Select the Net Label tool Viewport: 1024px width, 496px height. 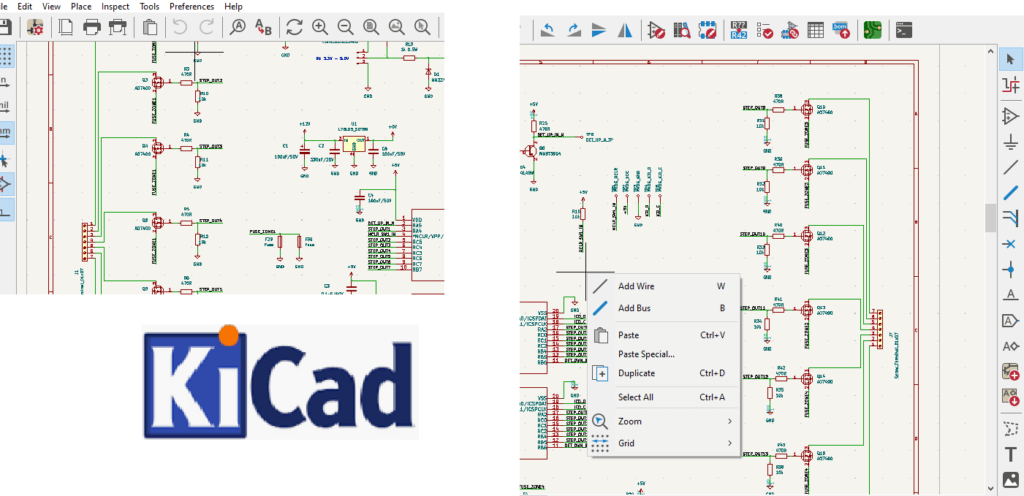1011,294
